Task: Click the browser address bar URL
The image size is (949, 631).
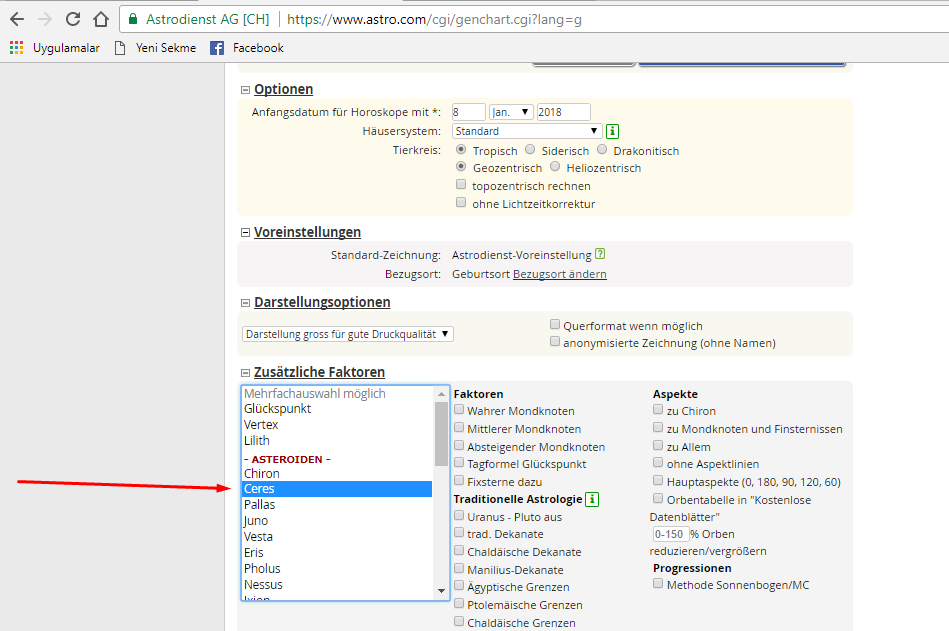Action: (434, 19)
